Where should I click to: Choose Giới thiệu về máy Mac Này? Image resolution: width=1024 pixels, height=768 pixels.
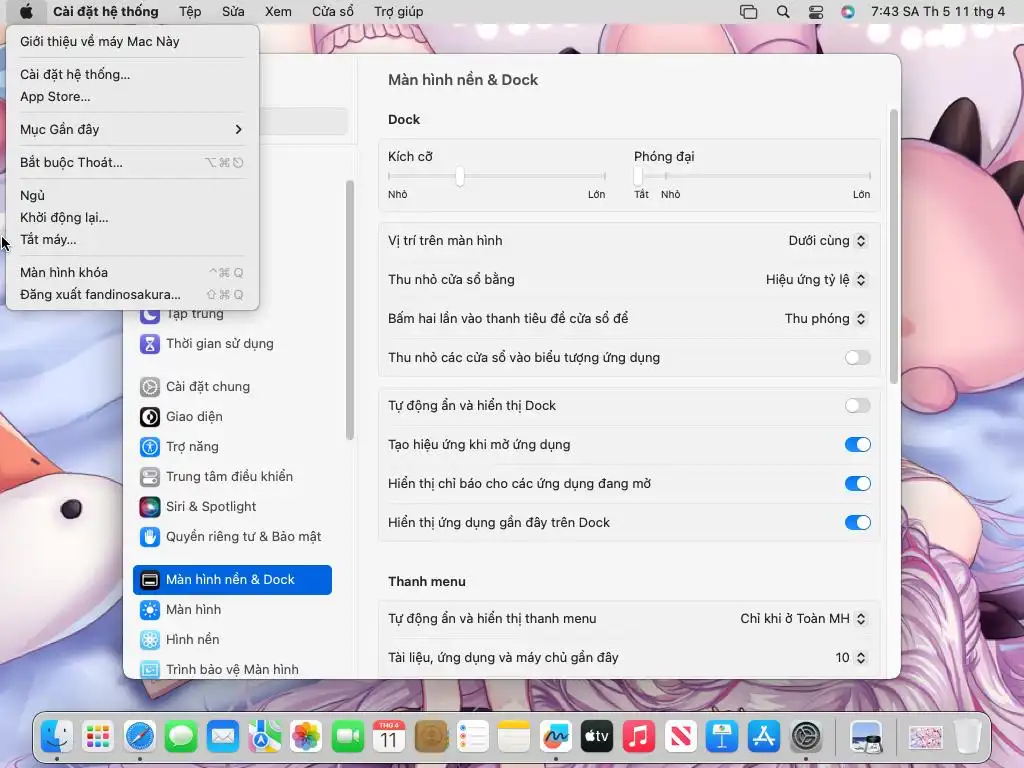[132, 42]
